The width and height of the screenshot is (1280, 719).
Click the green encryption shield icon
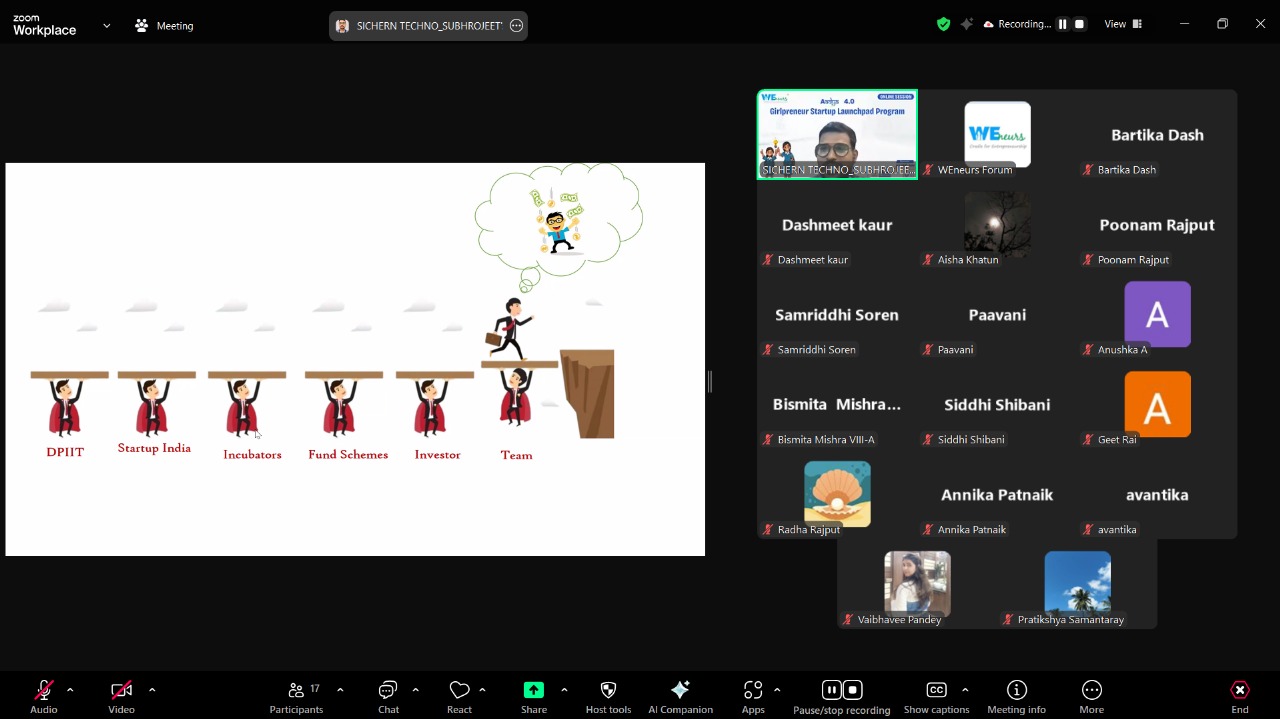pyautogui.click(x=943, y=24)
